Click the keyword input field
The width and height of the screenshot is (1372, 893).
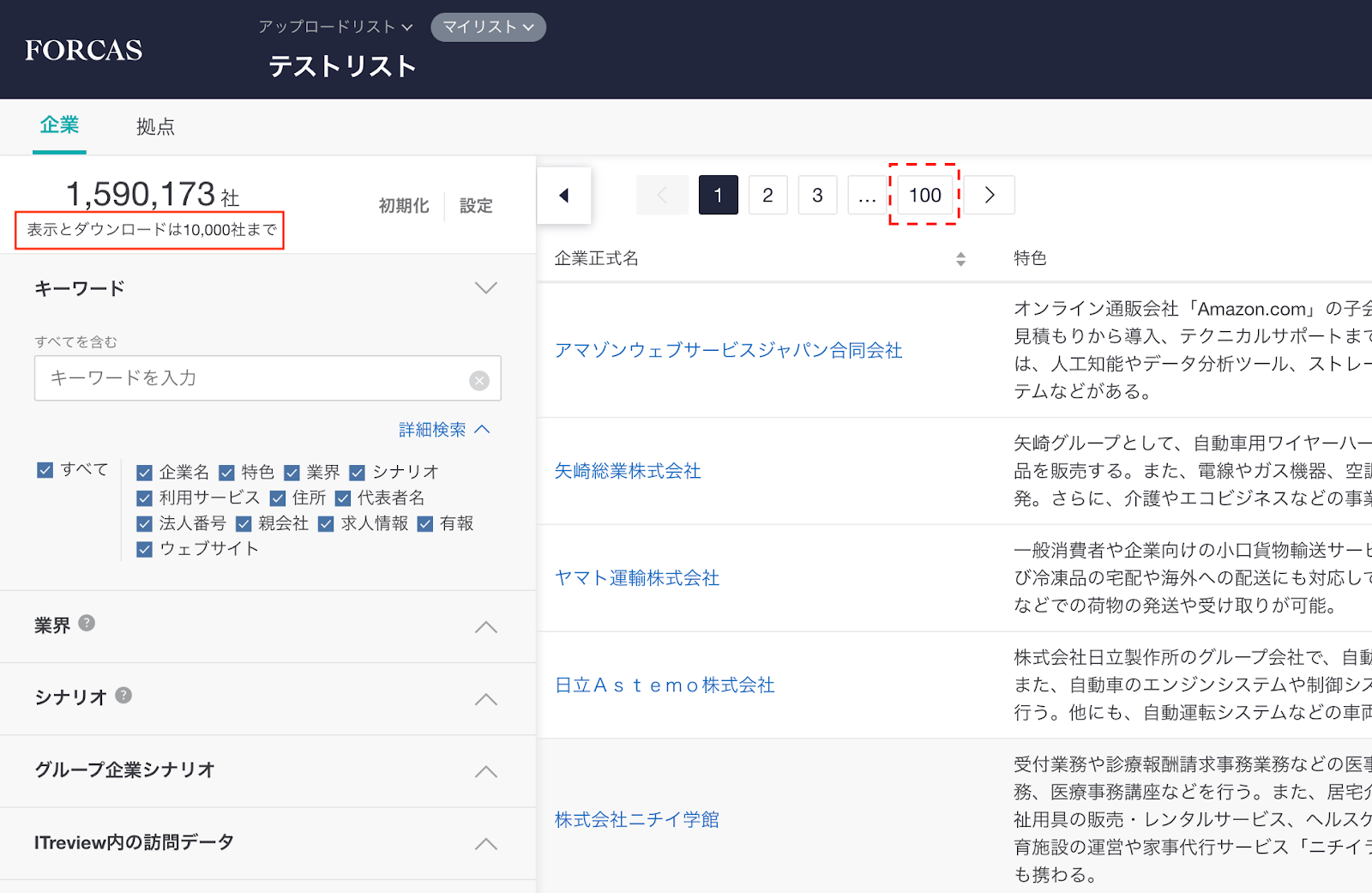[x=253, y=378]
